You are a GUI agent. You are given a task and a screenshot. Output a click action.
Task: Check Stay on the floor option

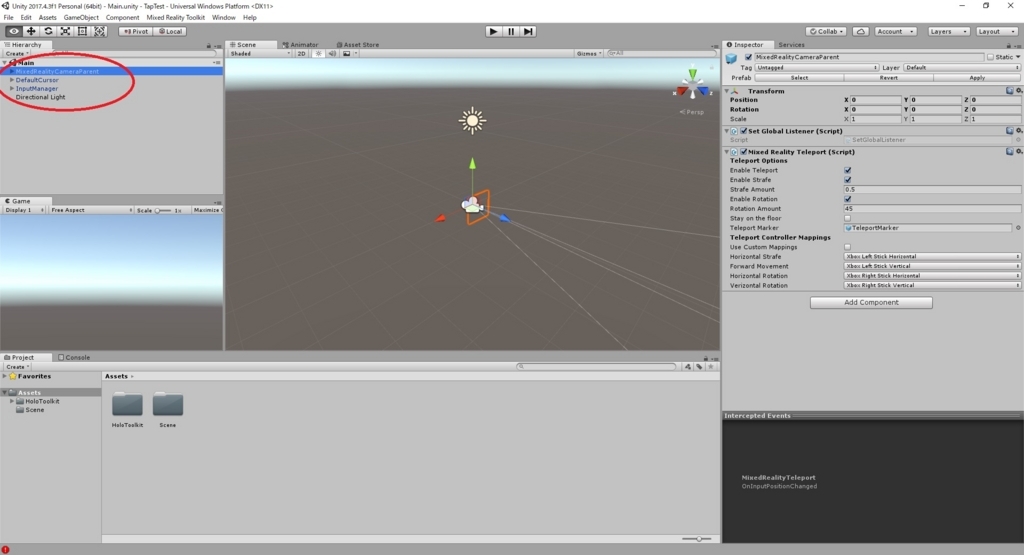coord(848,218)
